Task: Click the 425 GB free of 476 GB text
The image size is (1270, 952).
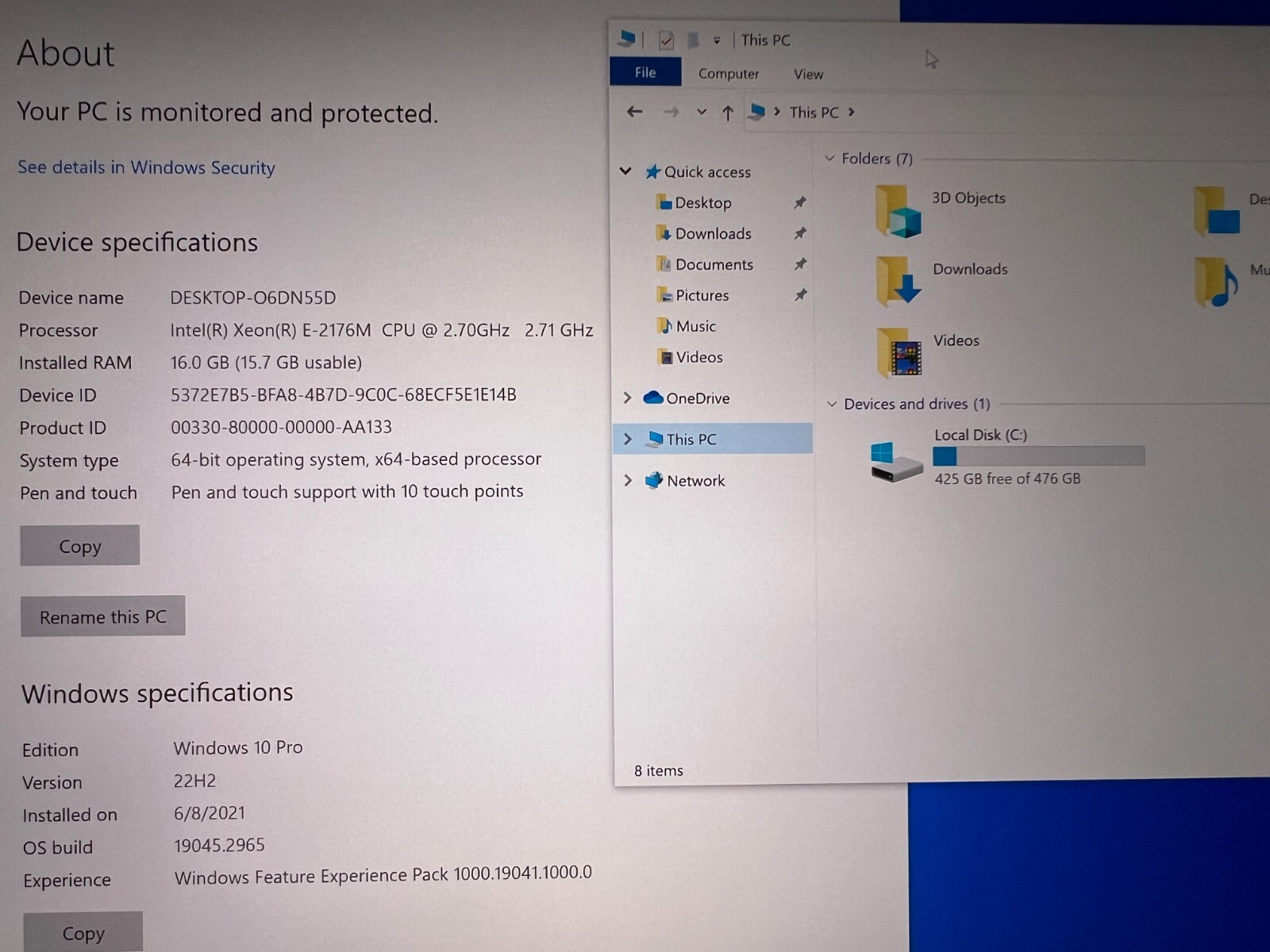Action: pos(1007,478)
